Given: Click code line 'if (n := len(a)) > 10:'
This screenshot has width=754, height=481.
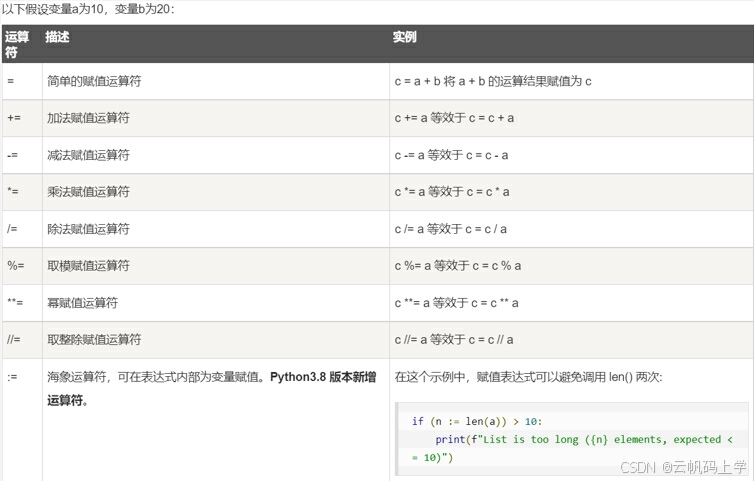Looking at the screenshot, I should point(477,422).
